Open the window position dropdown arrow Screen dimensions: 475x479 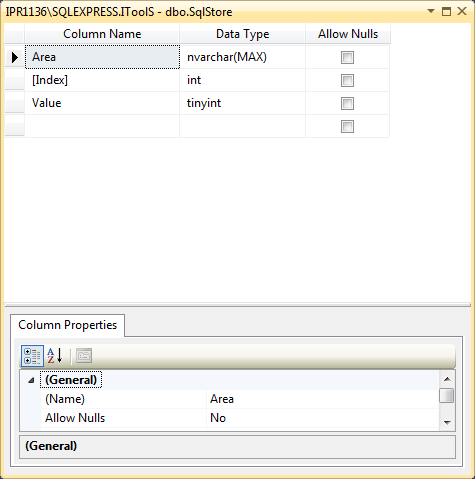coord(431,11)
